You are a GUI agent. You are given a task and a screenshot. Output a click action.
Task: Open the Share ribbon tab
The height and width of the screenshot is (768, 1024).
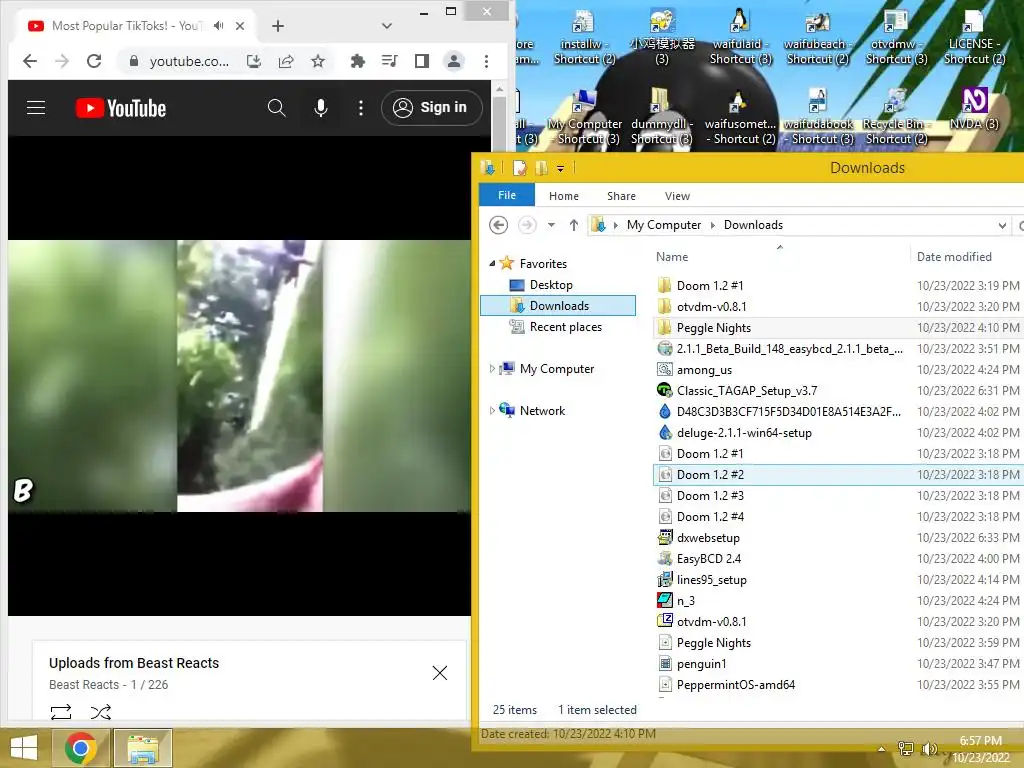(x=621, y=196)
